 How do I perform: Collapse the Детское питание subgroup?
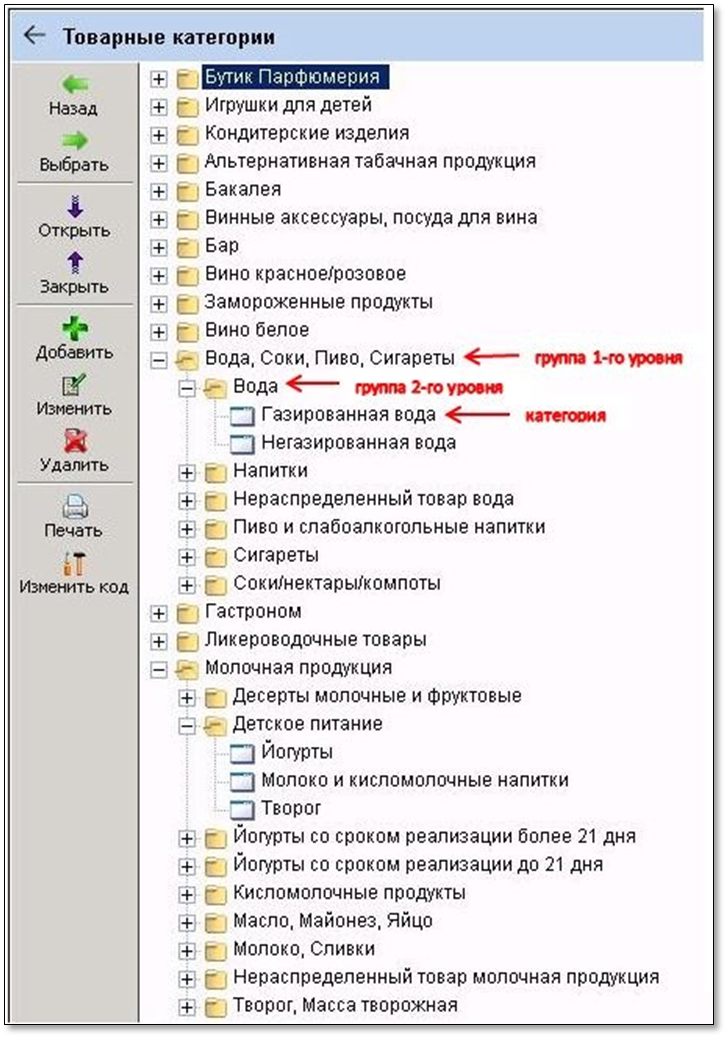187,725
